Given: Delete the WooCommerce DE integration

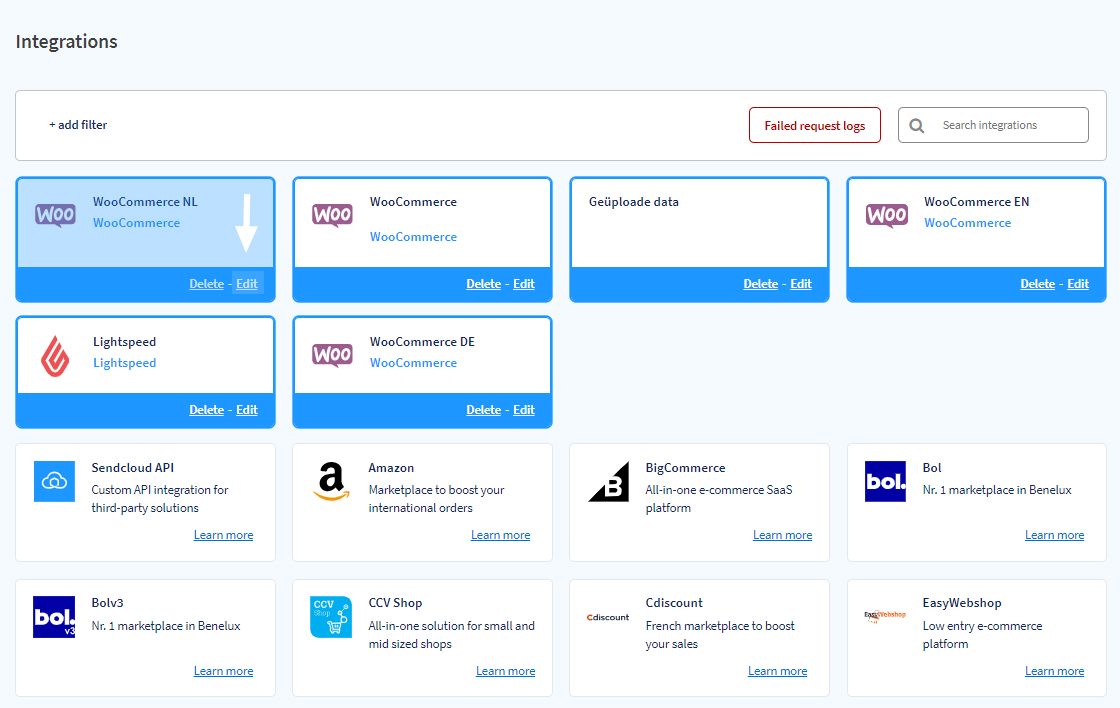Looking at the screenshot, I should pos(484,409).
